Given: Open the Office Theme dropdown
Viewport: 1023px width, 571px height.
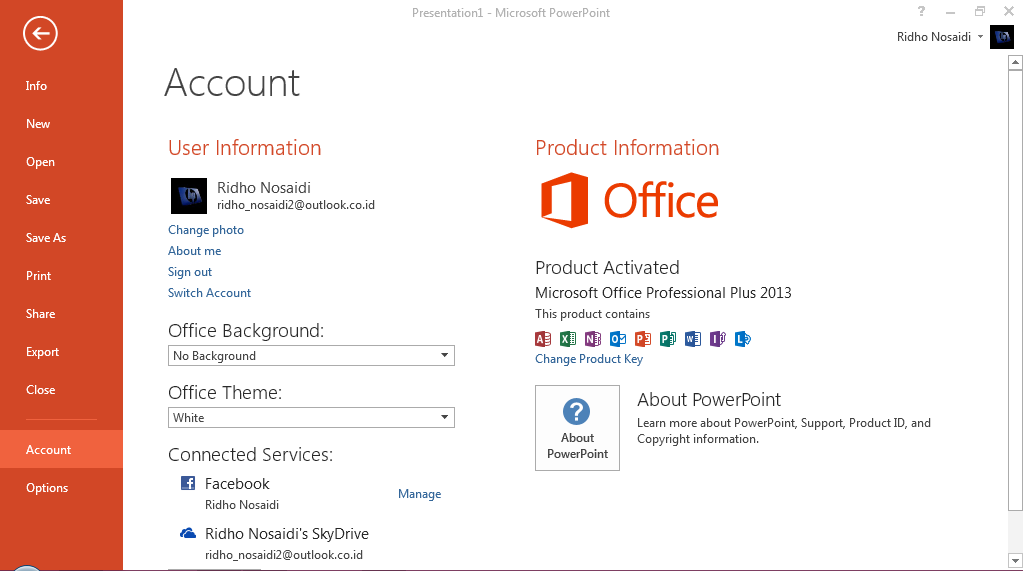Looking at the screenshot, I should [311, 418].
